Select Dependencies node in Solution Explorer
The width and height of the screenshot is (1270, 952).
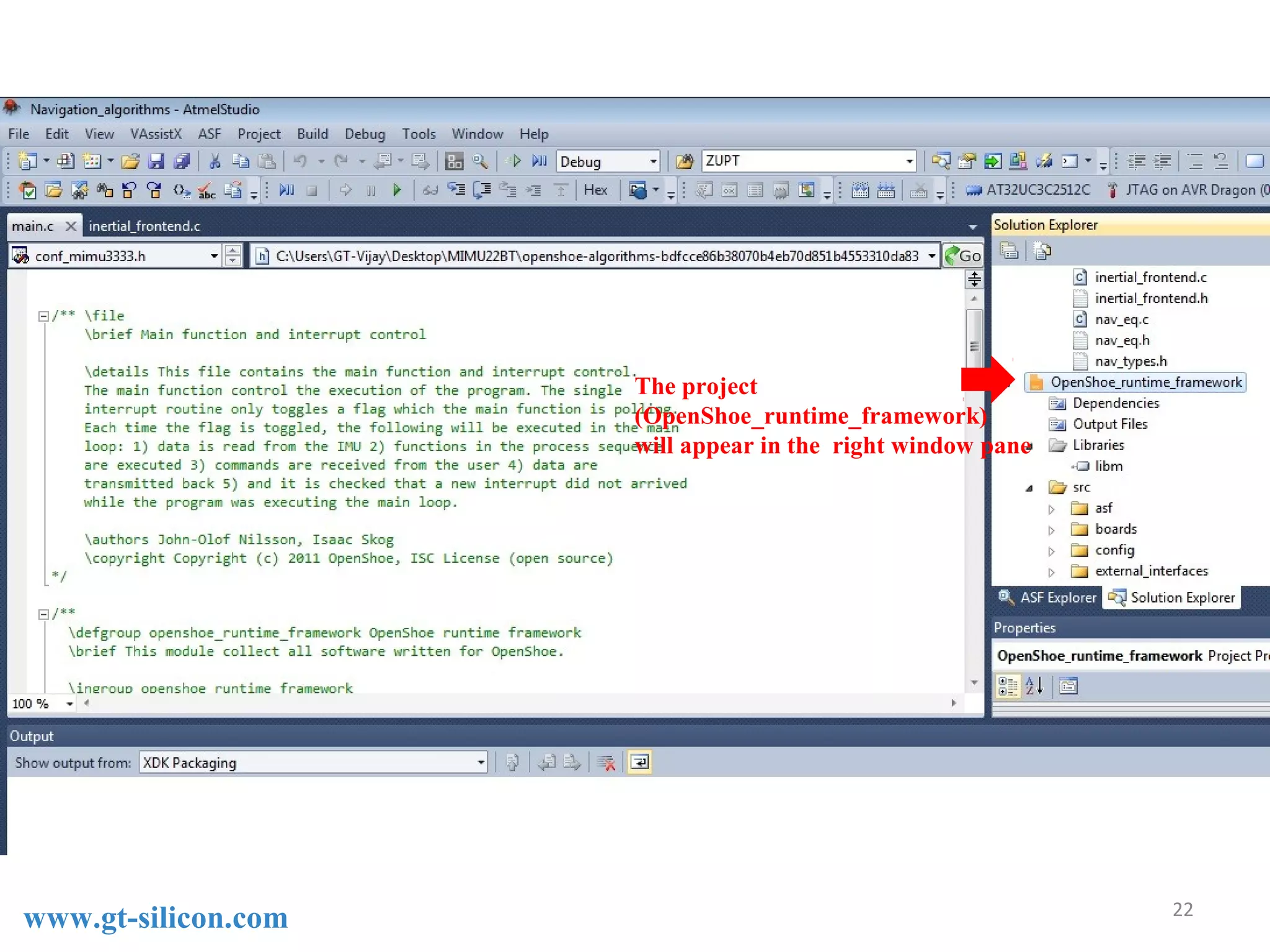coord(1116,403)
